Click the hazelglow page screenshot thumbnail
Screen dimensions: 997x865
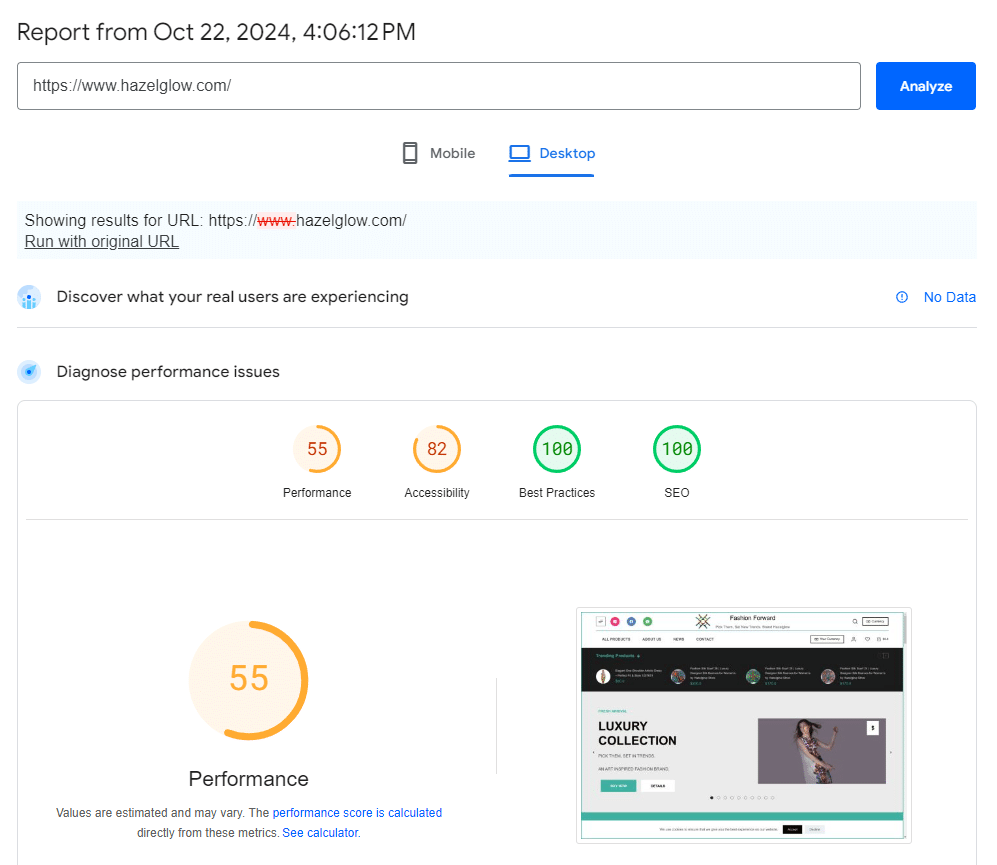click(743, 725)
